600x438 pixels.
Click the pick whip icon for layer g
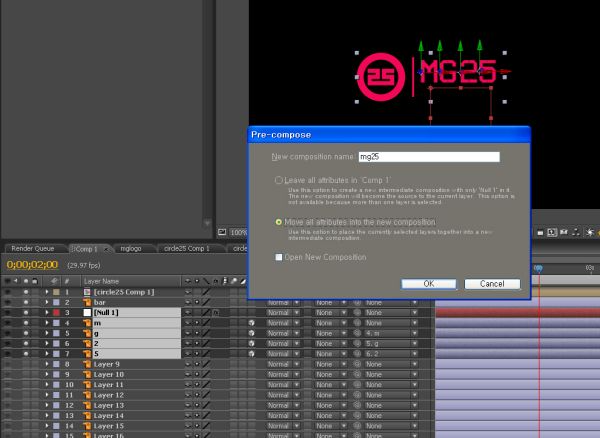pyautogui.click(x=357, y=333)
